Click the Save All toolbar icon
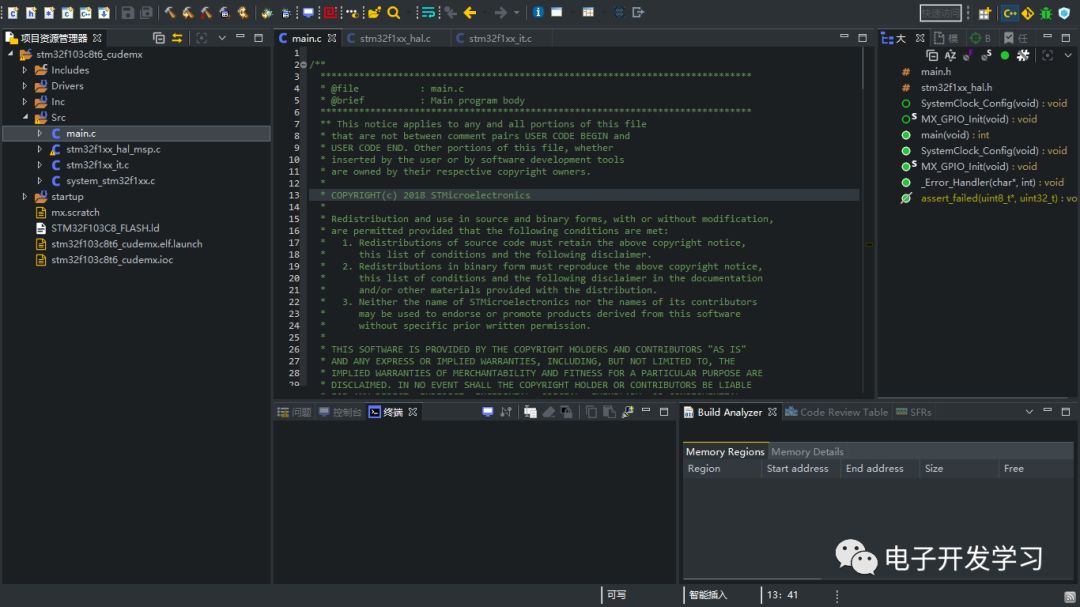 tap(146, 12)
